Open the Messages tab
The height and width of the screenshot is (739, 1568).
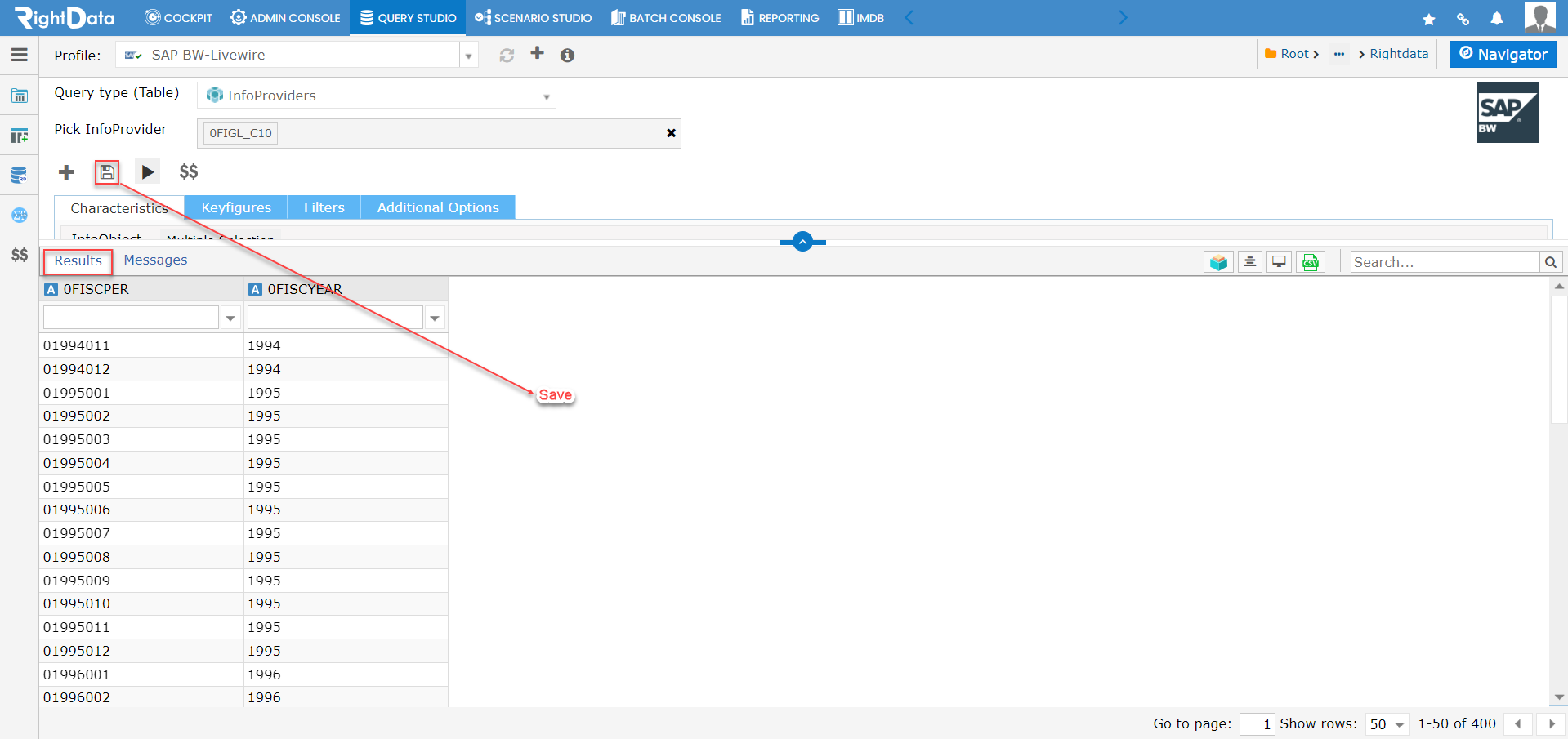click(x=155, y=260)
